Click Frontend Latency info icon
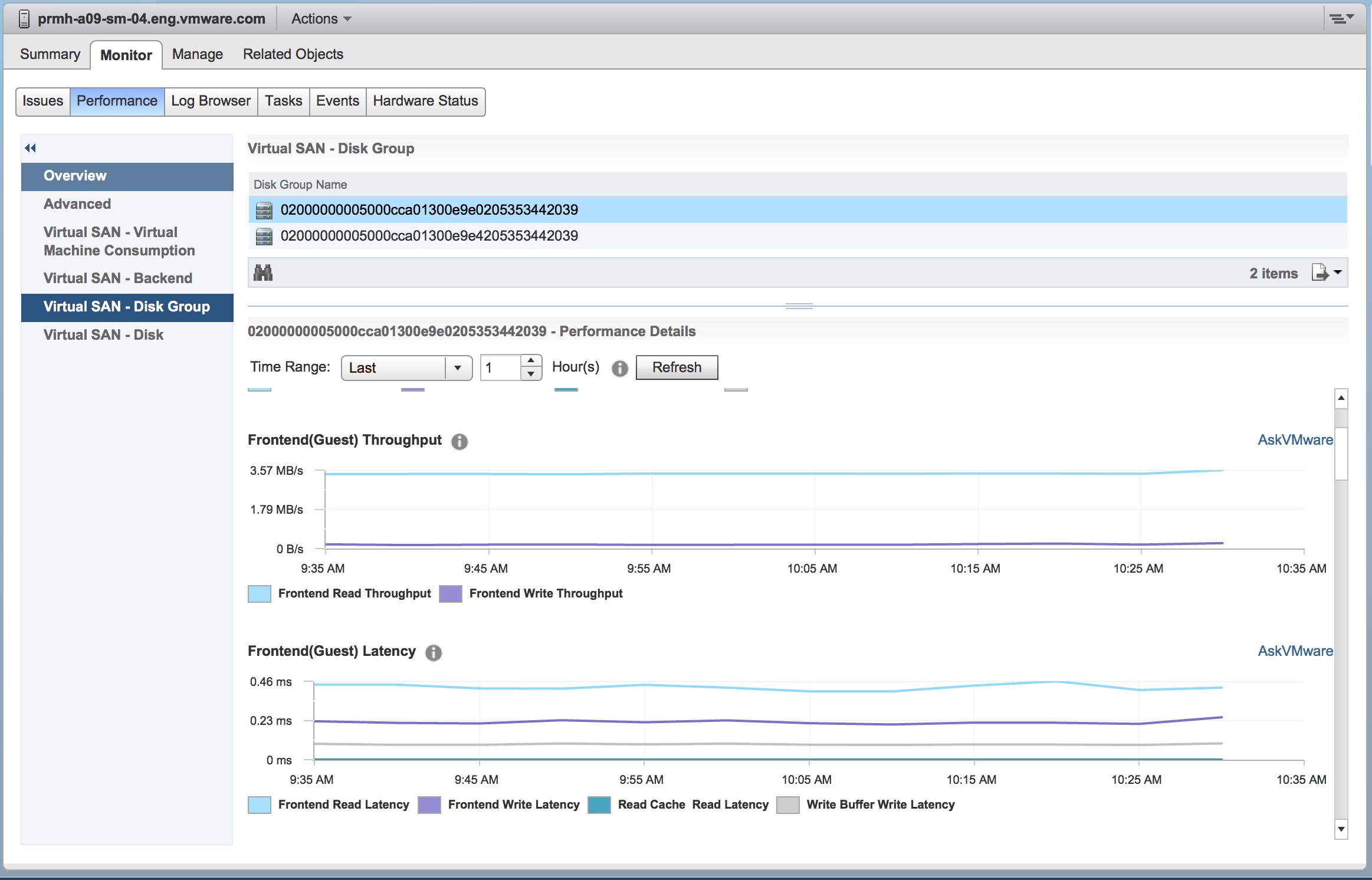 pos(434,652)
